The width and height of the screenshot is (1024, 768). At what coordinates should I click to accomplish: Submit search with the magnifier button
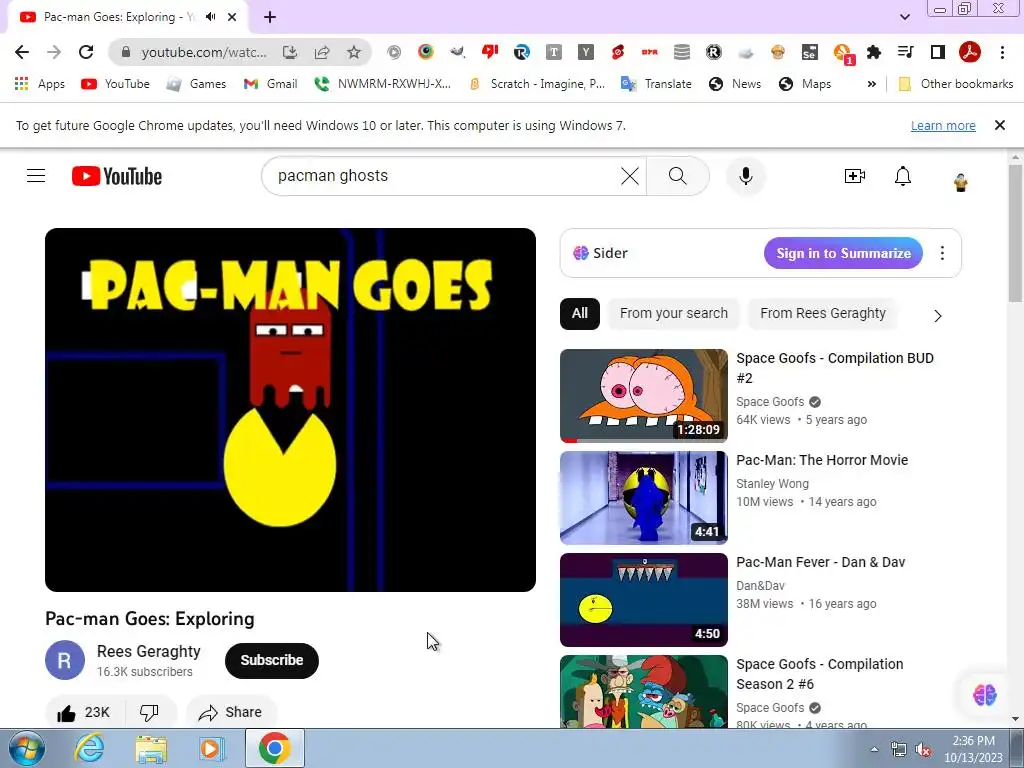(678, 176)
